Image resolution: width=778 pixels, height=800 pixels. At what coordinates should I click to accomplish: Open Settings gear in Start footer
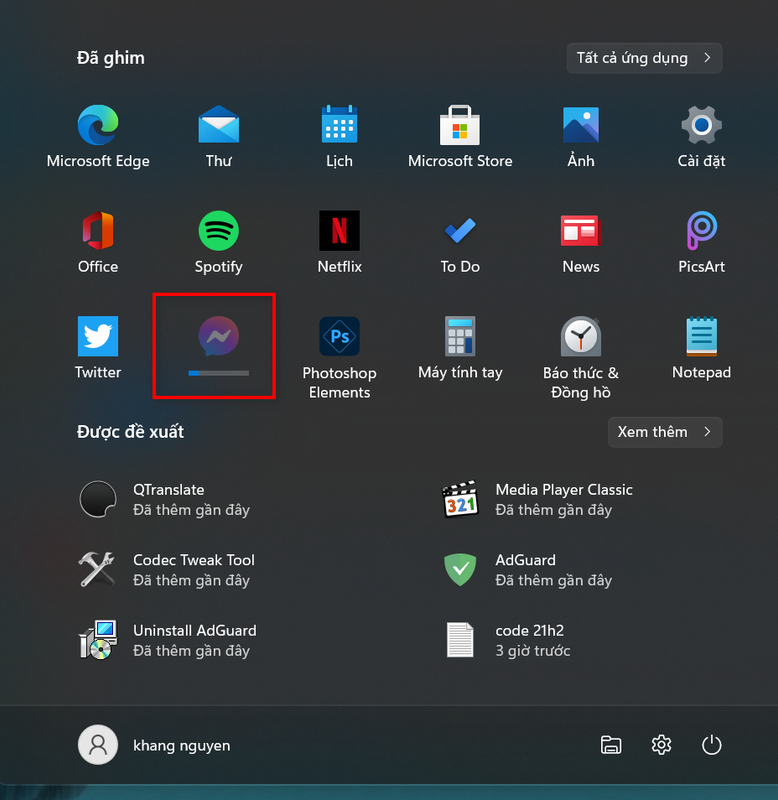(x=661, y=745)
